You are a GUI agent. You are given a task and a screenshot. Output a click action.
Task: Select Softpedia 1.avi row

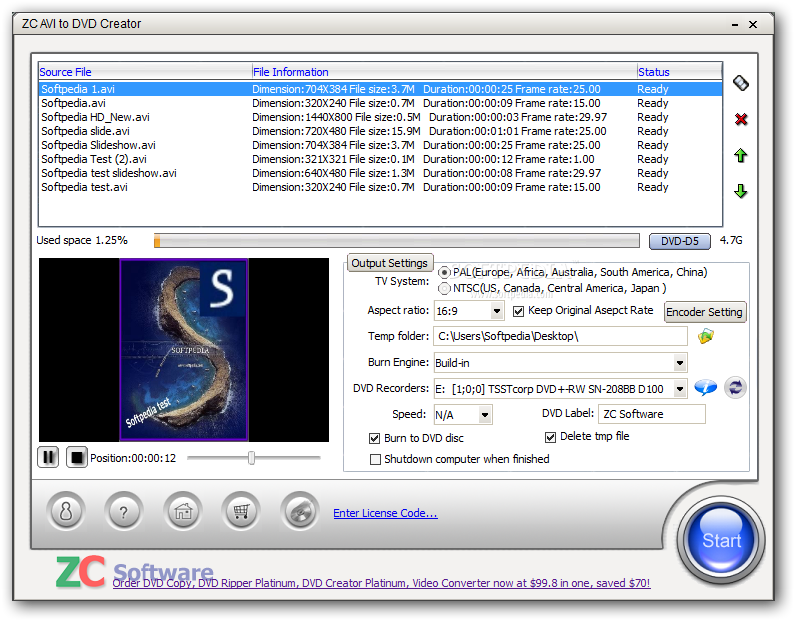tap(380, 89)
